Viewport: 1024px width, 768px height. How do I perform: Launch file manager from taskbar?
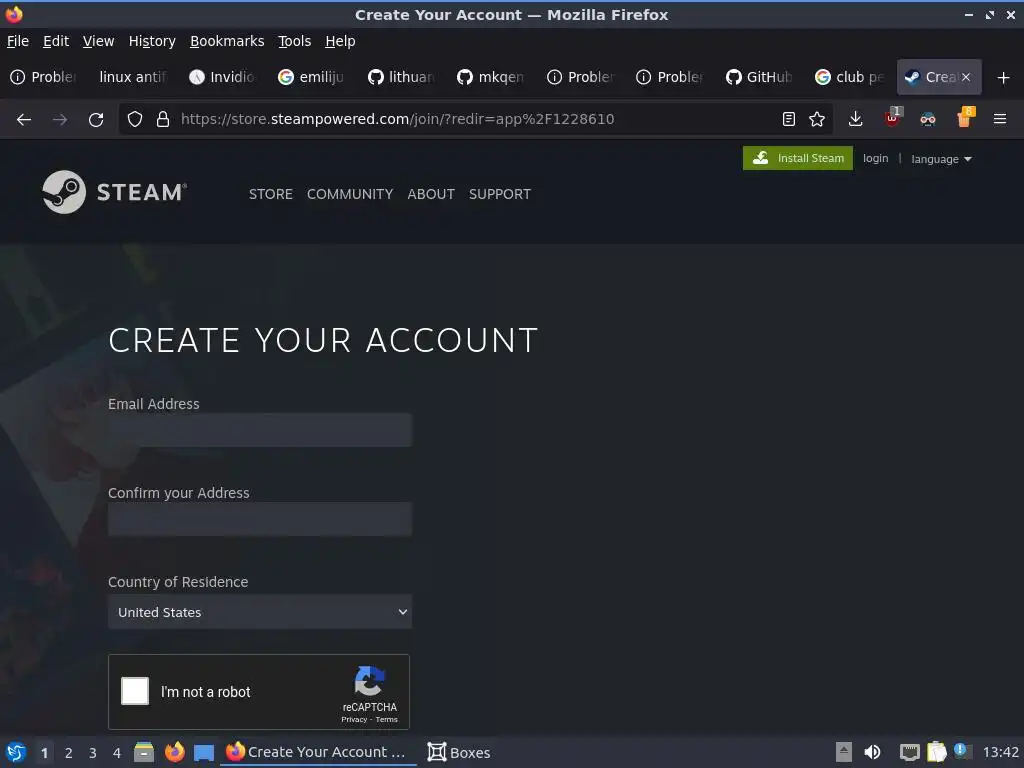pos(144,752)
